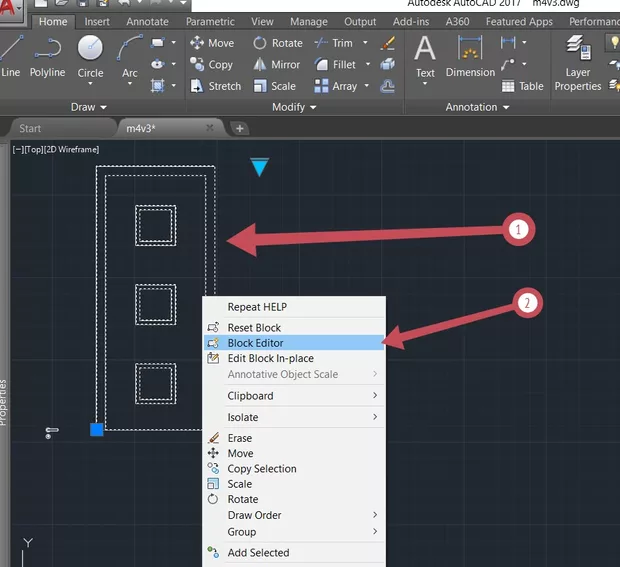The height and width of the screenshot is (567, 620).
Task: Switch to the Parametric ribbon tab
Action: tap(210, 21)
